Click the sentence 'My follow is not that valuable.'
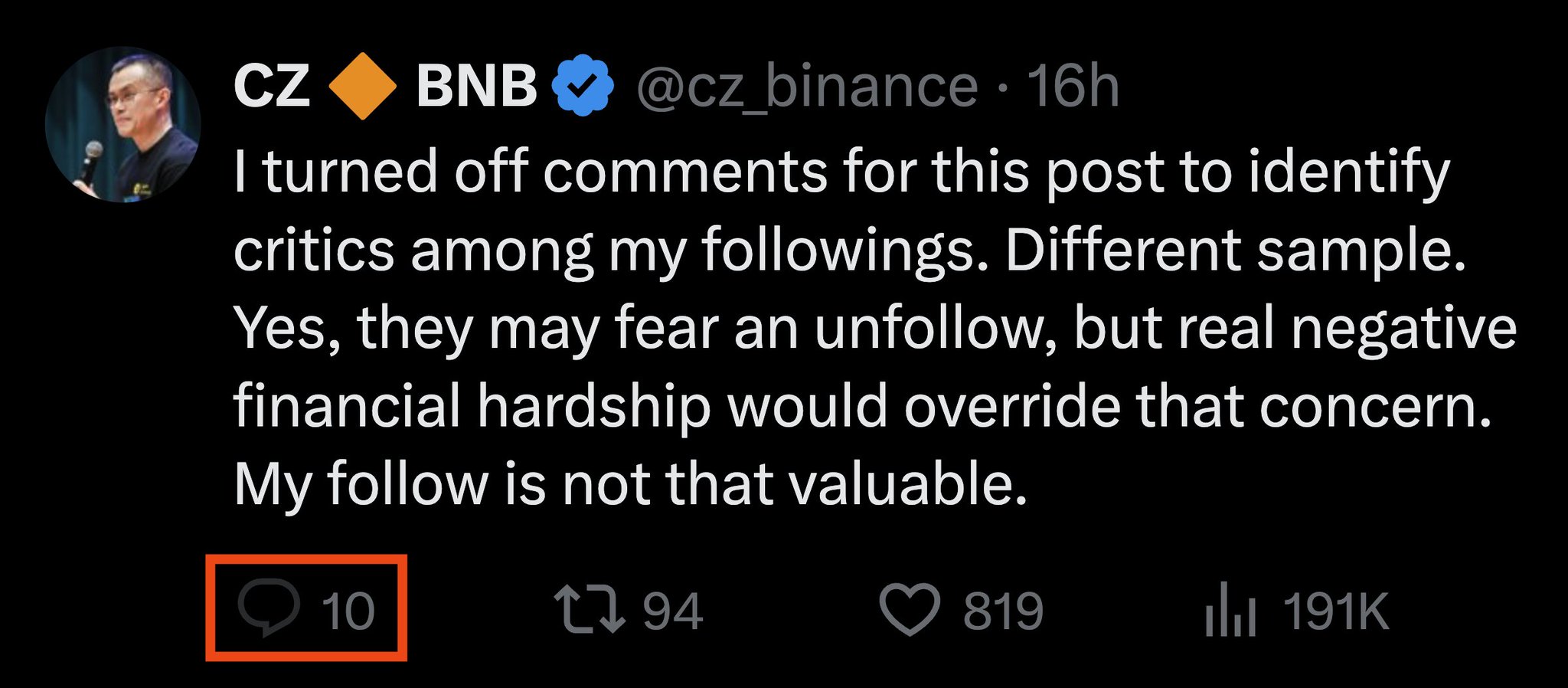Viewport: 1568px width, 688px height. point(629,484)
